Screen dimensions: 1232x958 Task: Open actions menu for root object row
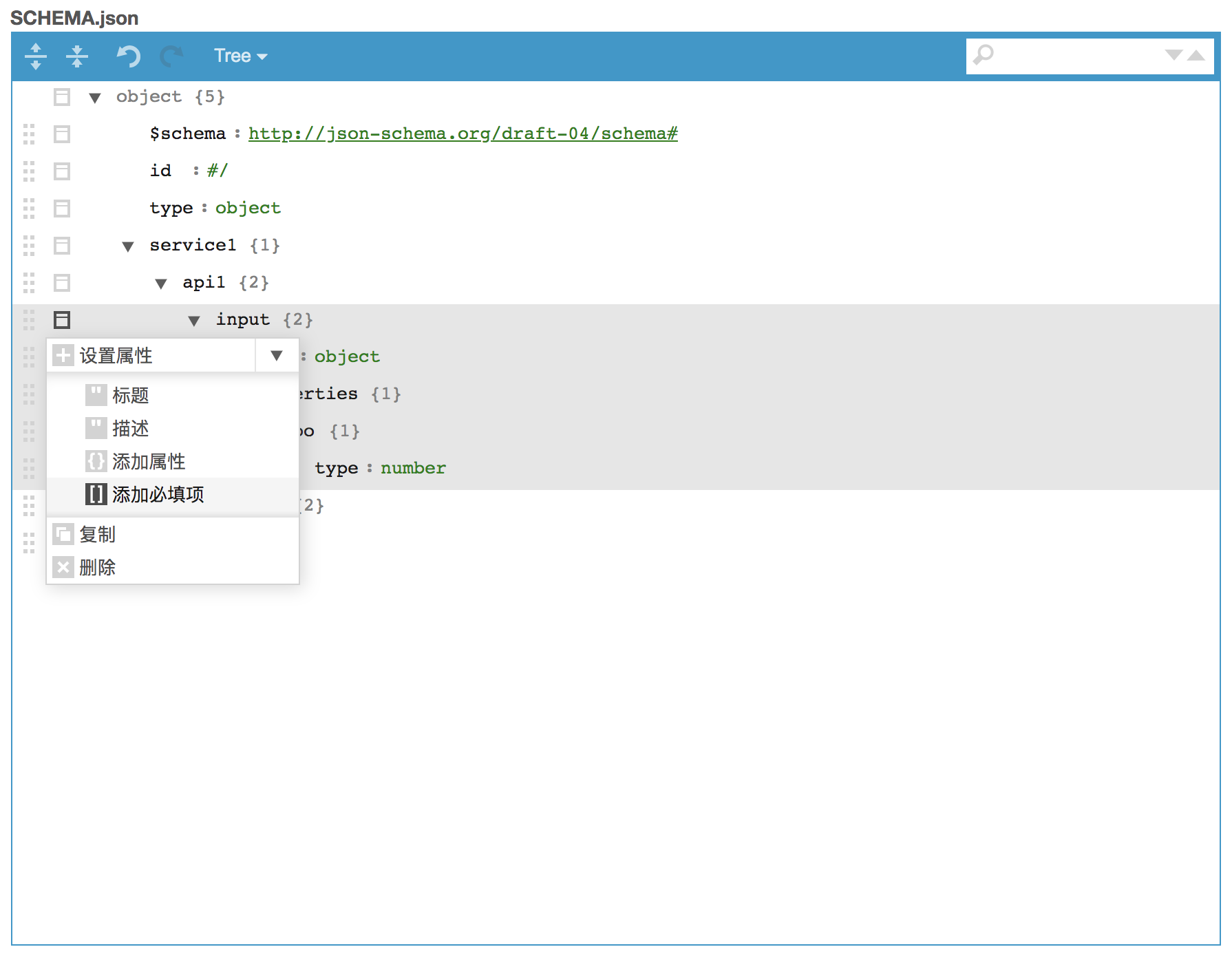pos(62,97)
